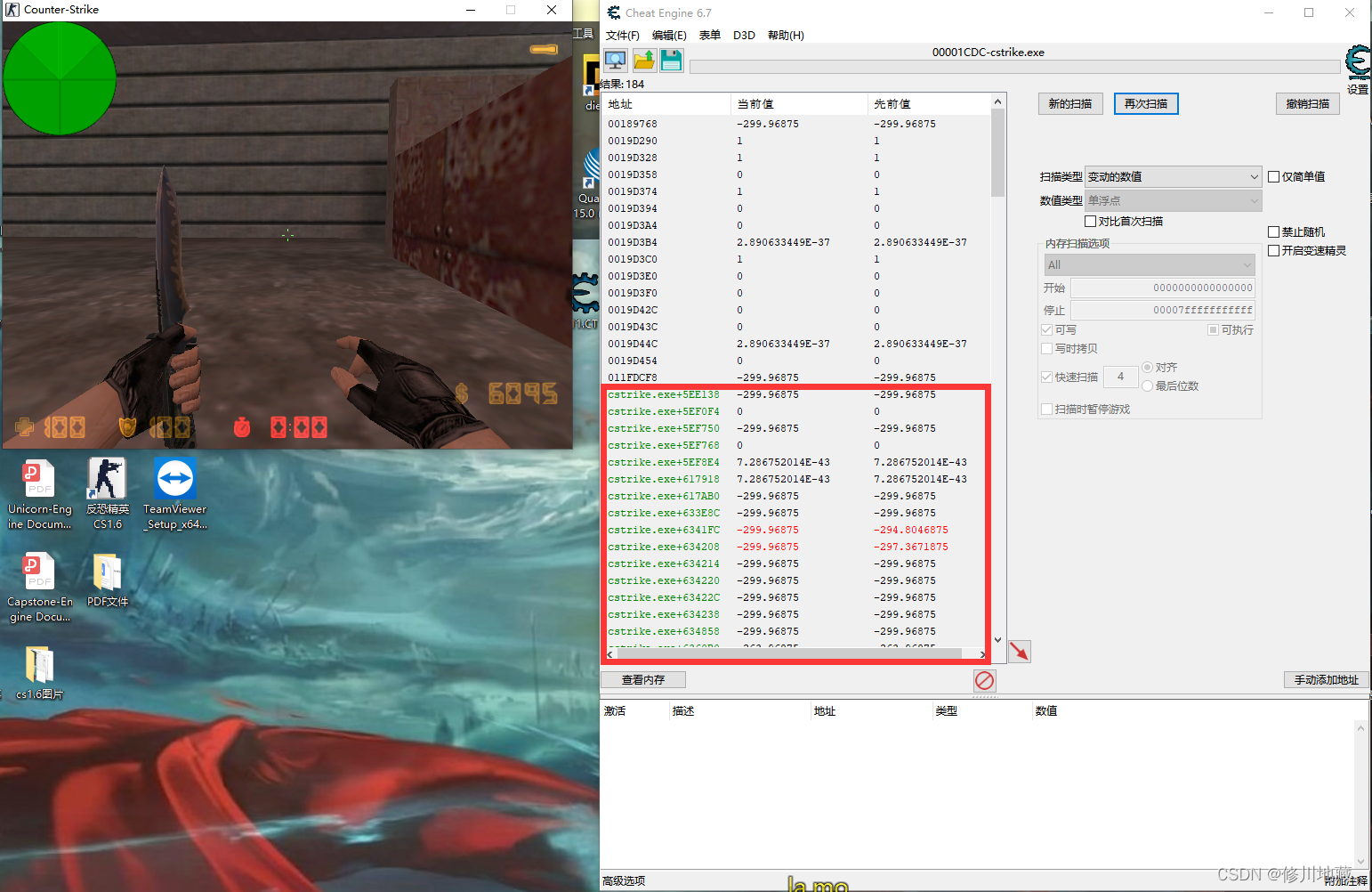Toggle the 可执行 checkbox
This screenshot has width=1372, height=892.
(x=1213, y=329)
